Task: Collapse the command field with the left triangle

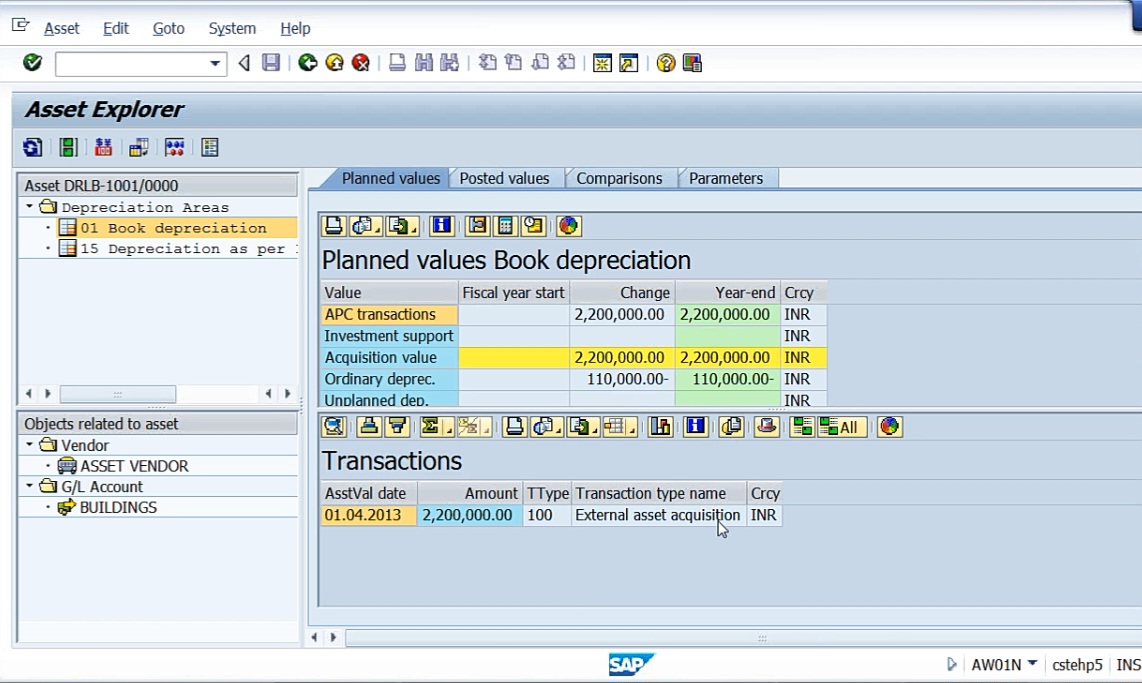Action: pos(244,63)
